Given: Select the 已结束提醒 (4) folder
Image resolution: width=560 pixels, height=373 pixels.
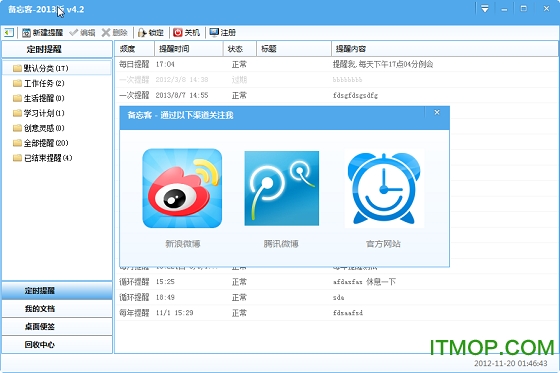Looking at the screenshot, I should click(57, 158).
